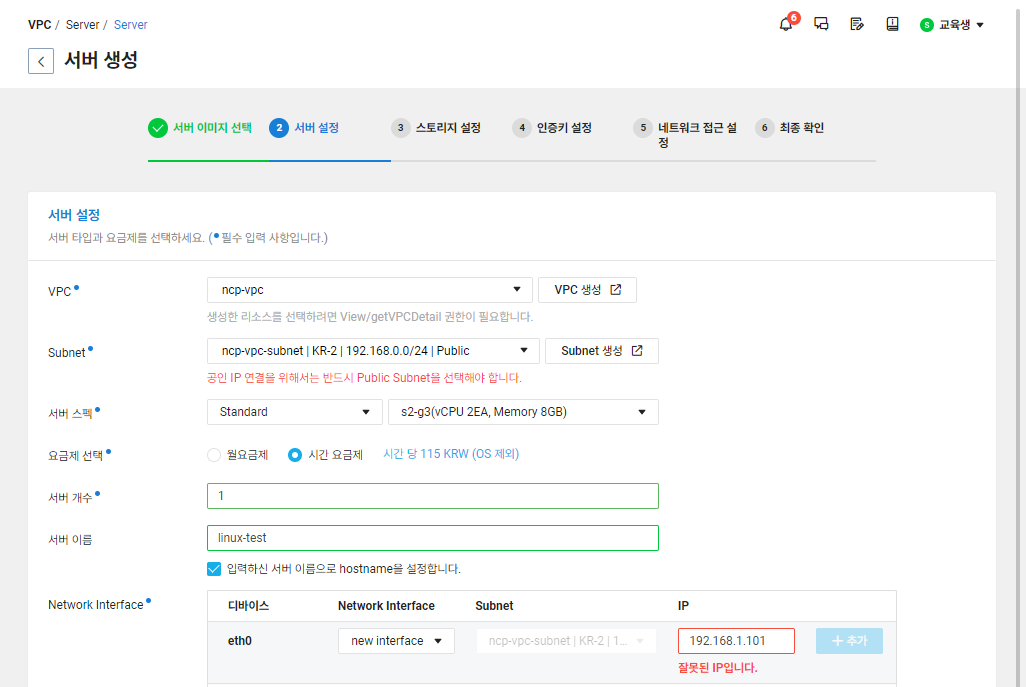Click the getVPCDetail permission hint text

(370, 317)
